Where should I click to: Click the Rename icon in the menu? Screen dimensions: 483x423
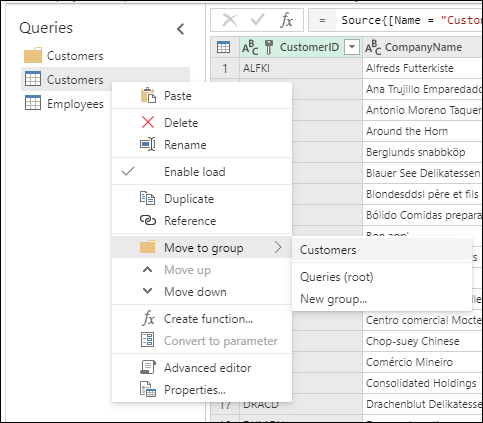coord(148,144)
